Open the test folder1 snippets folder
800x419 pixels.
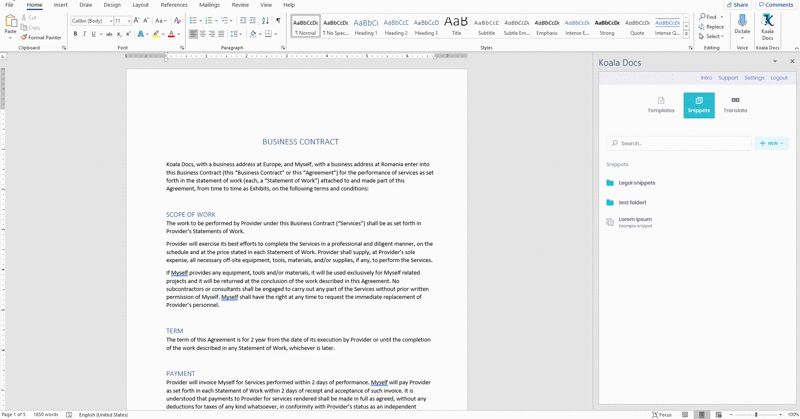coord(627,203)
